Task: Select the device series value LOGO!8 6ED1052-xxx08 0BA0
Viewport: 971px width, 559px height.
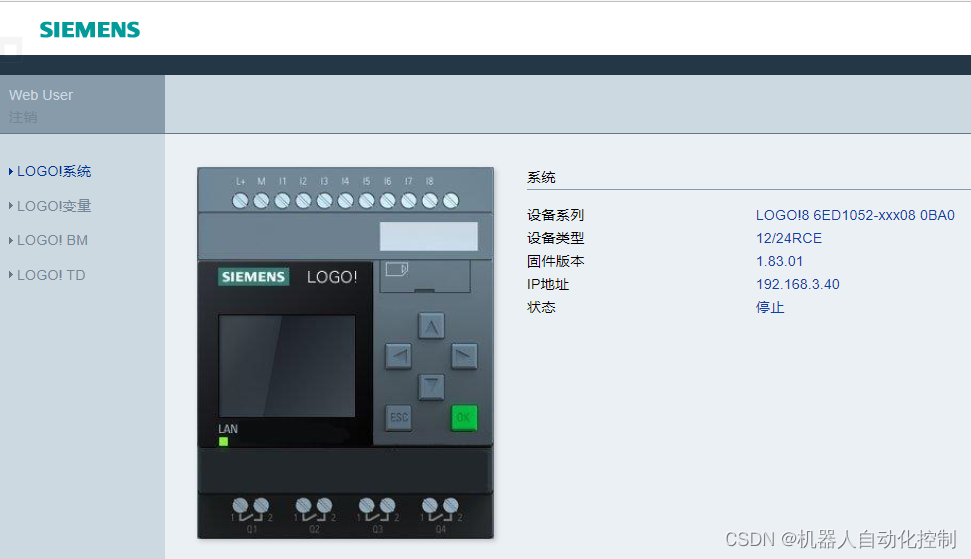Action: [855, 215]
